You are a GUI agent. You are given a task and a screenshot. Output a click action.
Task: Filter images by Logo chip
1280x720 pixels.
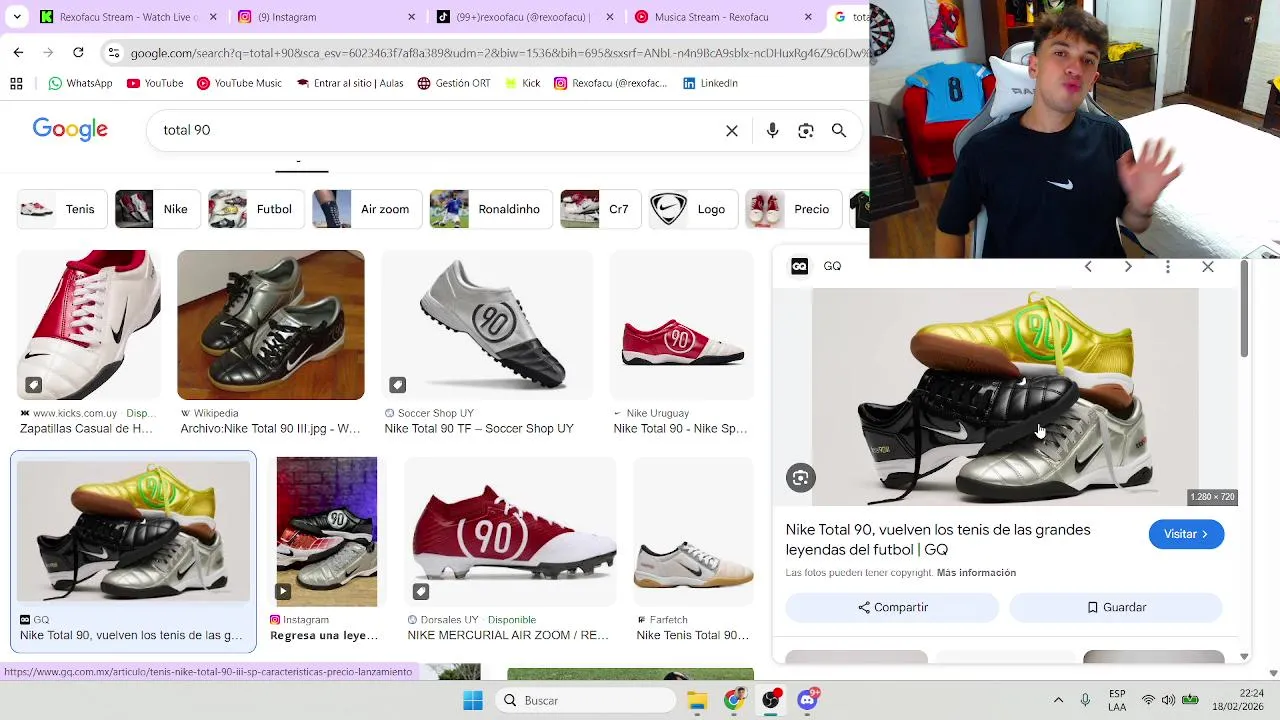click(x=692, y=209)
